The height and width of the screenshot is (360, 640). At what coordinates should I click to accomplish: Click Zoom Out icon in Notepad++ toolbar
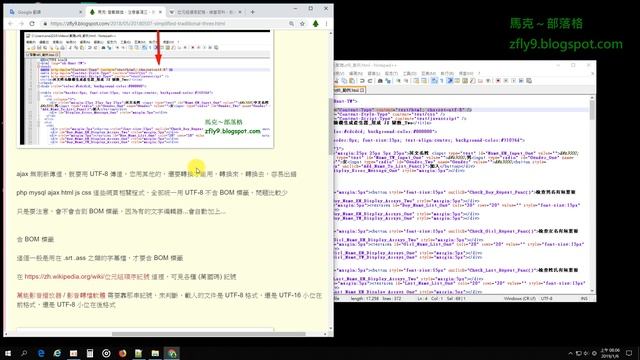tap(406, 81)
